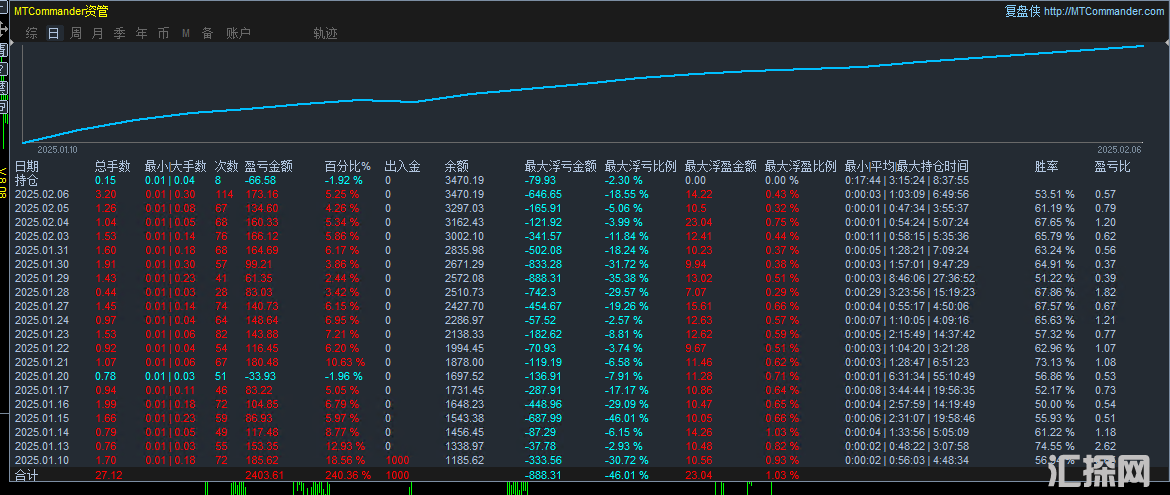Open the http://MTCommander.com link

pyautogui.click(x=1104, y=11)
